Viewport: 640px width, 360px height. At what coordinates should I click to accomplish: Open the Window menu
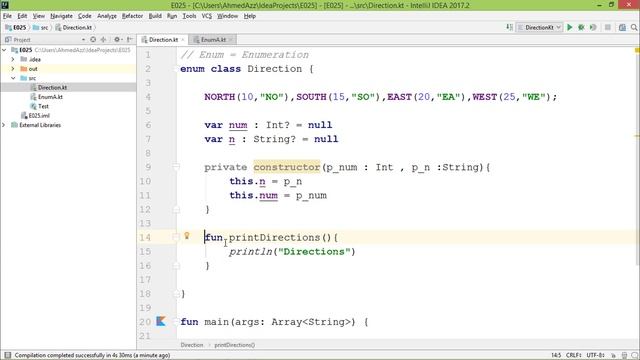click(x=227, y=16)
